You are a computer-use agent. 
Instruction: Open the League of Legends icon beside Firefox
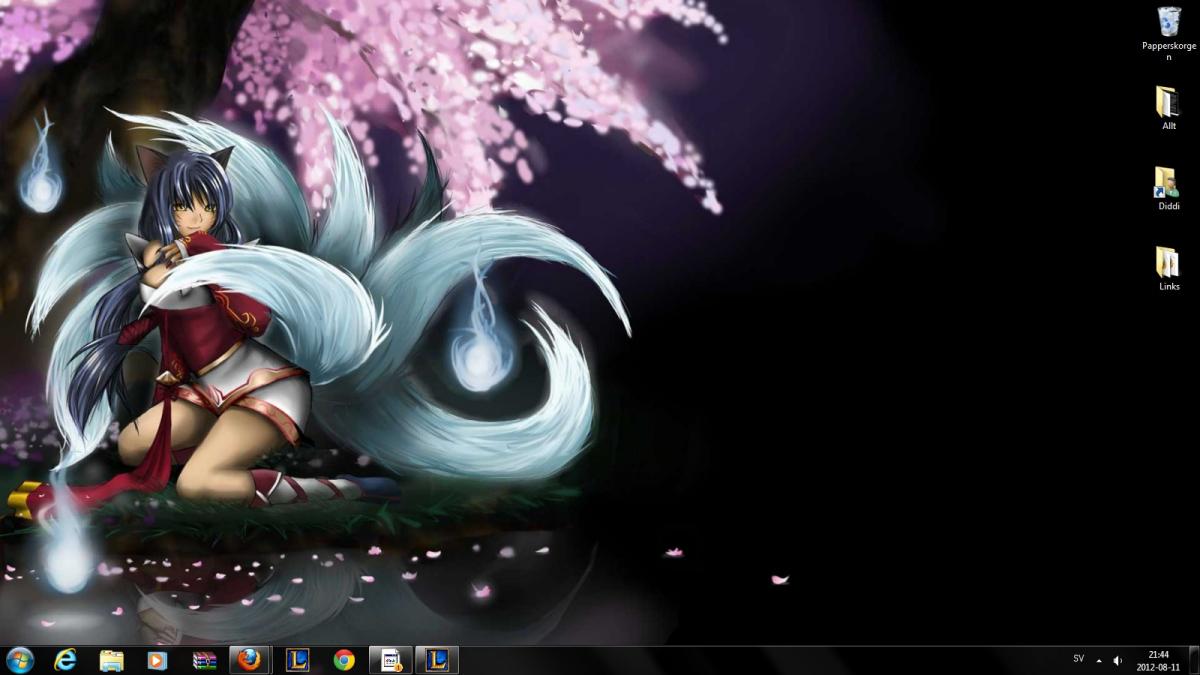[297, 660]
